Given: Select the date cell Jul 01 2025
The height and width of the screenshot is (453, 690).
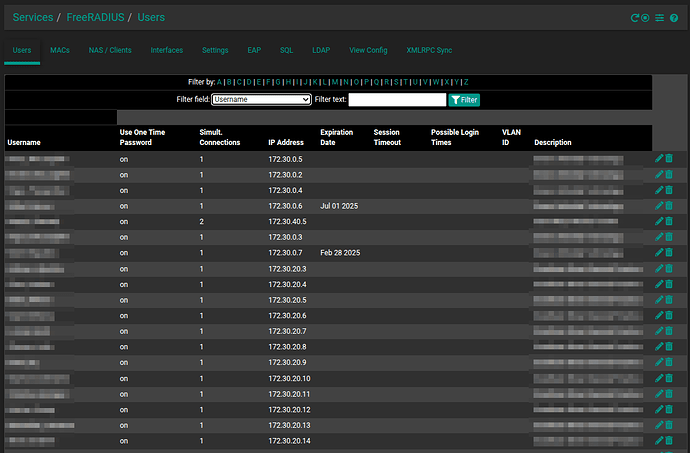Looking at the screenshot, I should click(x=339, y=206).
